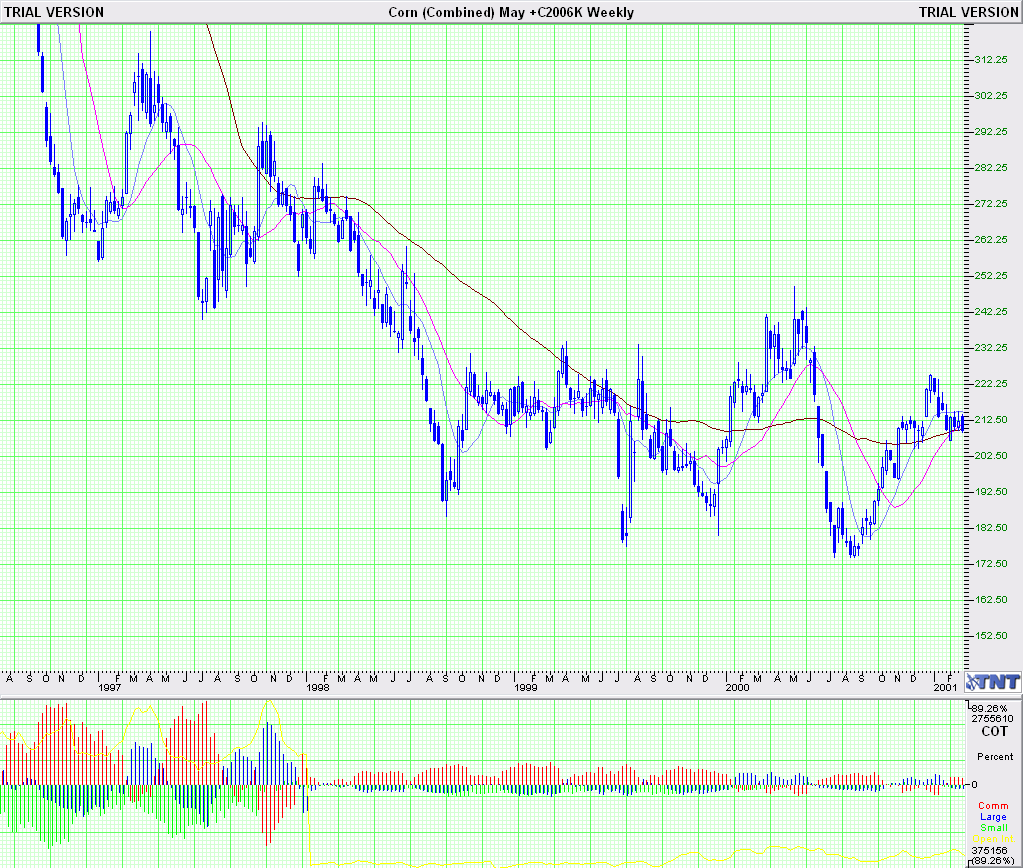Viewport: 1023px width, 868px height.
Task: Click the 2001 year label on time axis
Action: tap(945, 687)
